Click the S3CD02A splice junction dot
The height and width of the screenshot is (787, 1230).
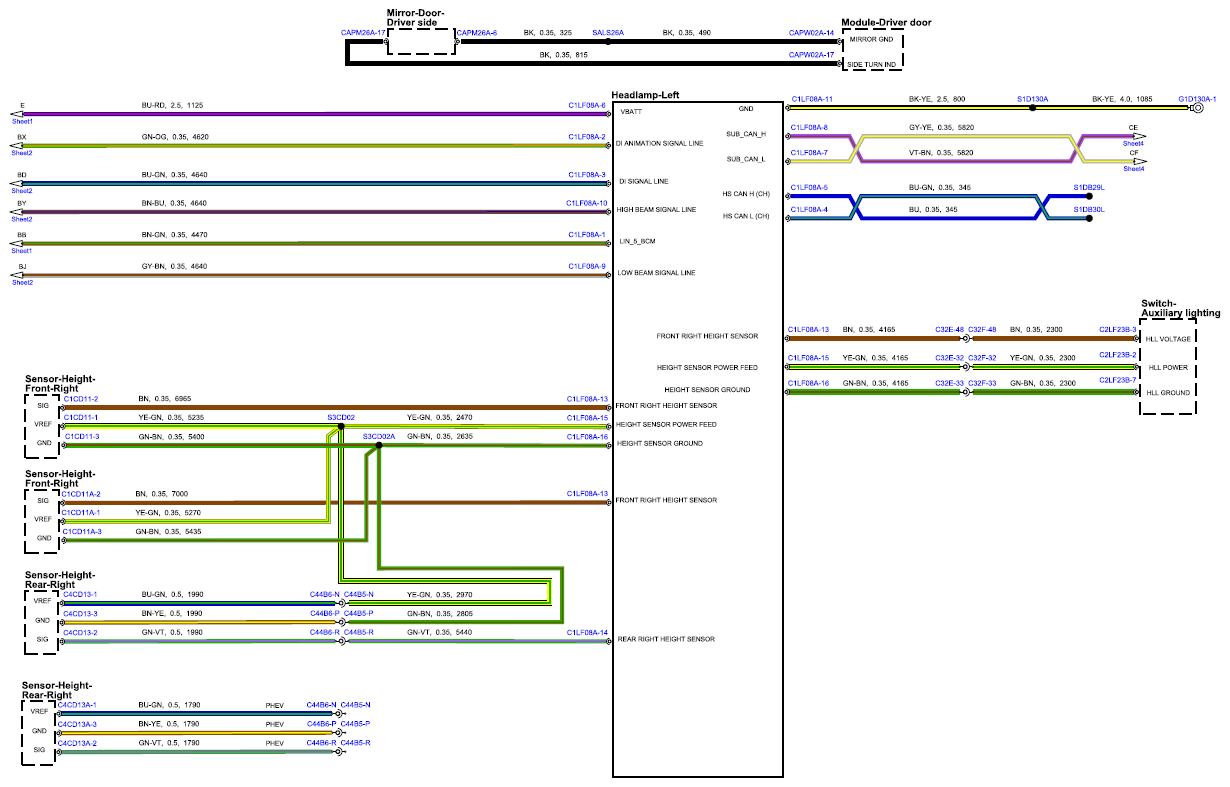(x=378, y=445)
